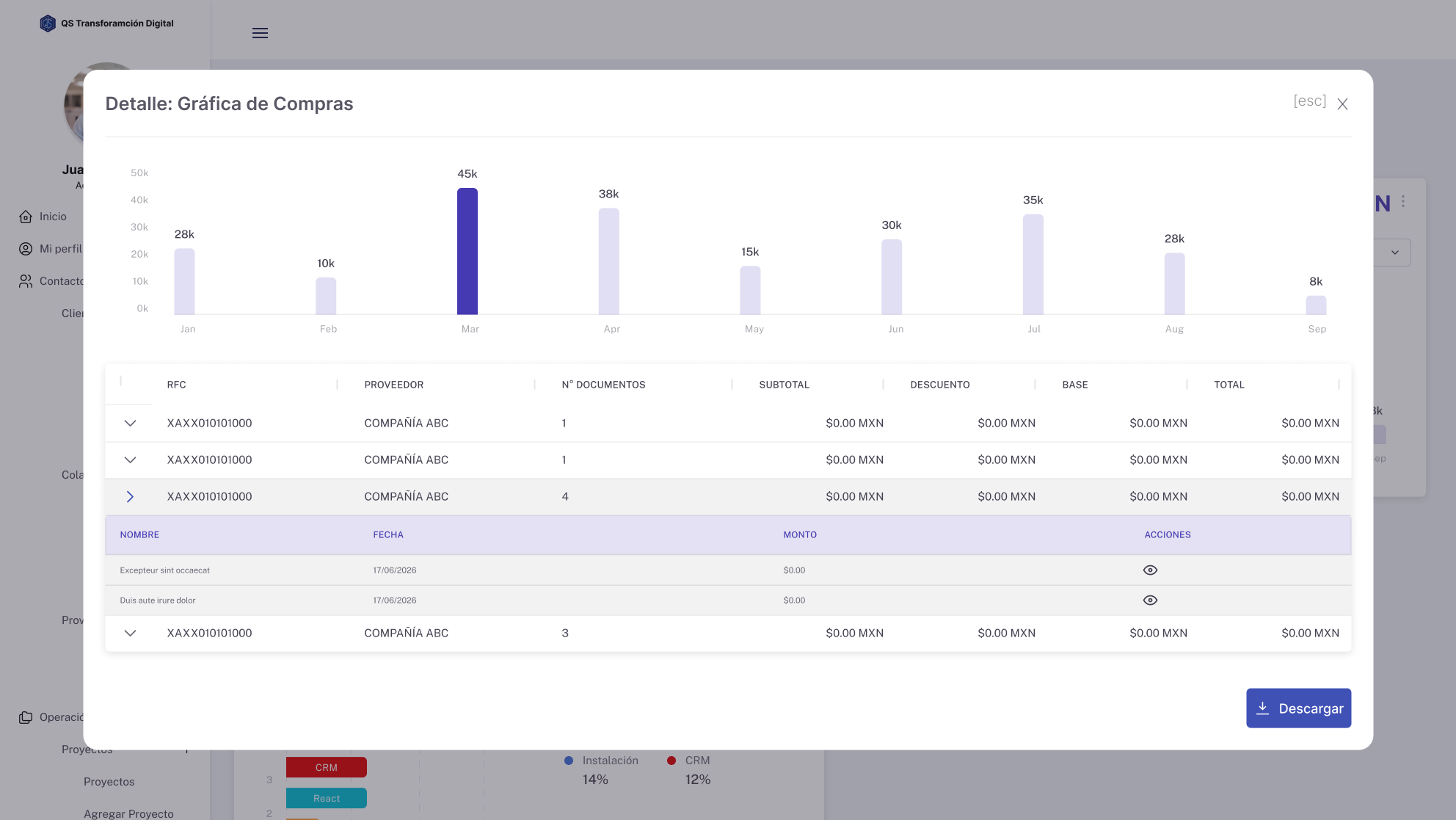Image resolution: width=1456 pixels, height=820 pixels.
Task: Click the May 15k chart bar
Action: pos(750,290)
